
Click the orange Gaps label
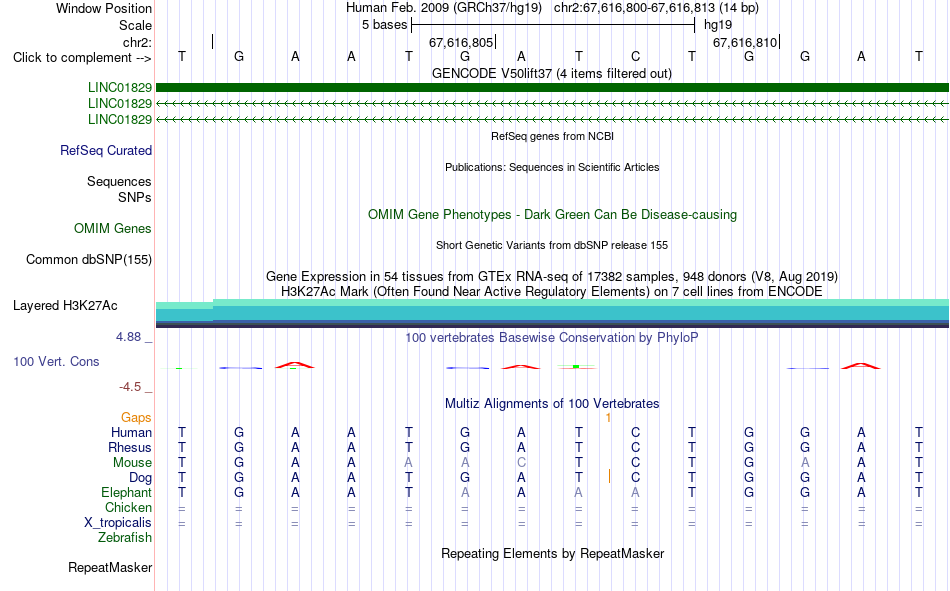(x=136, y=418)
